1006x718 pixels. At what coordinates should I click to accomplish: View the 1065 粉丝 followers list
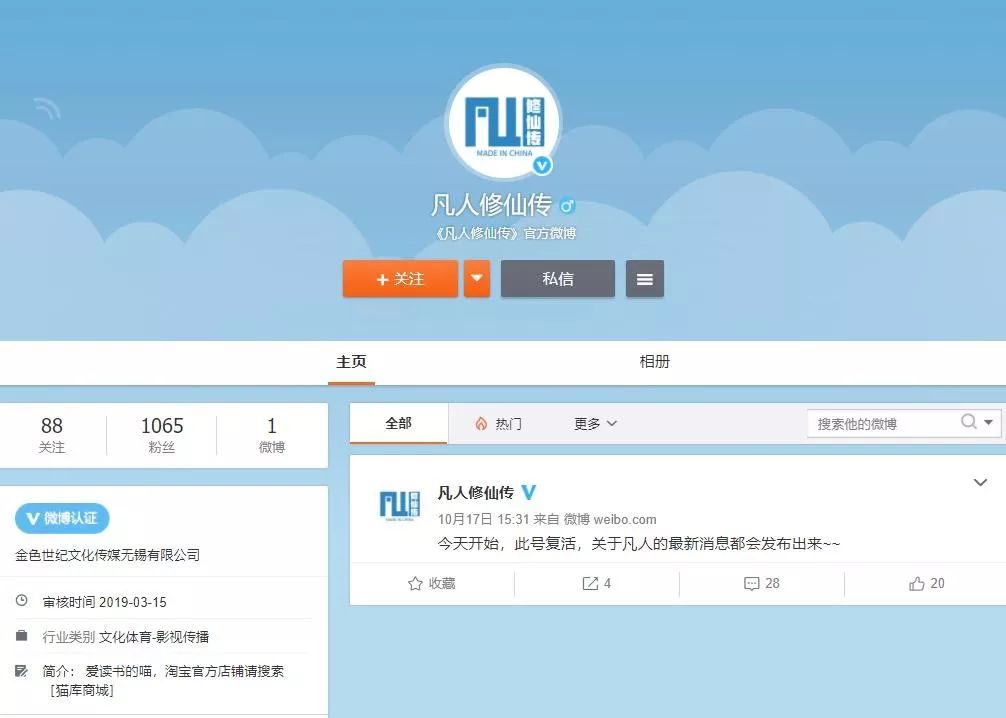coord(162,434)
